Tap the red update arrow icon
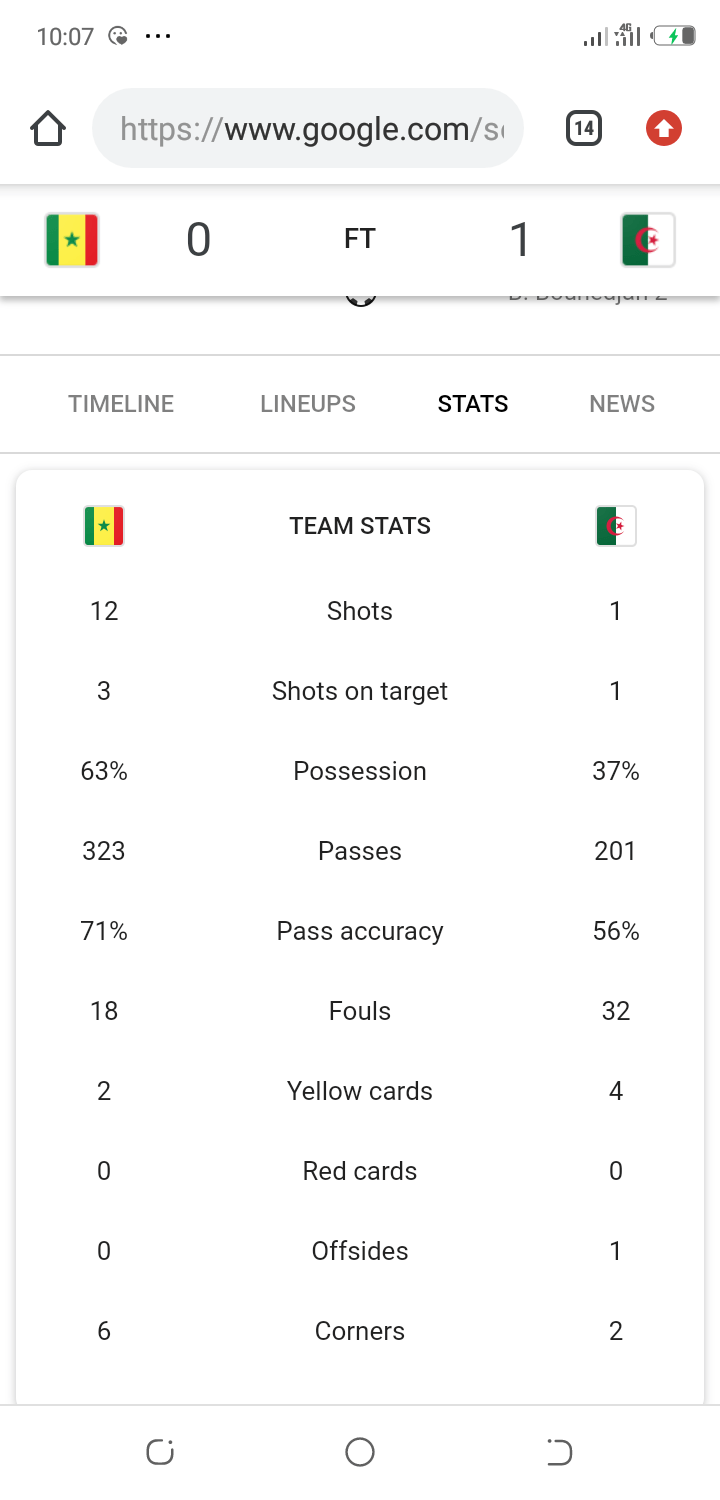This screenshot has height=1500, width=720. click(x=663, y=128)
